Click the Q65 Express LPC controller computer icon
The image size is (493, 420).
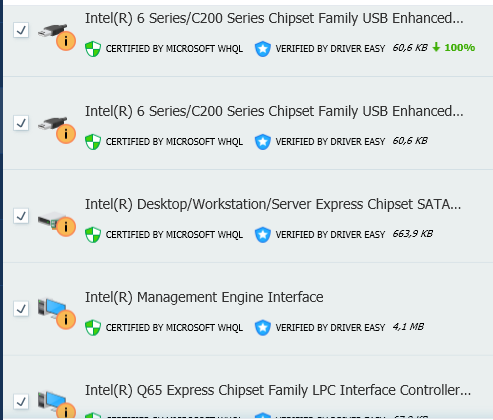point(56,405)
